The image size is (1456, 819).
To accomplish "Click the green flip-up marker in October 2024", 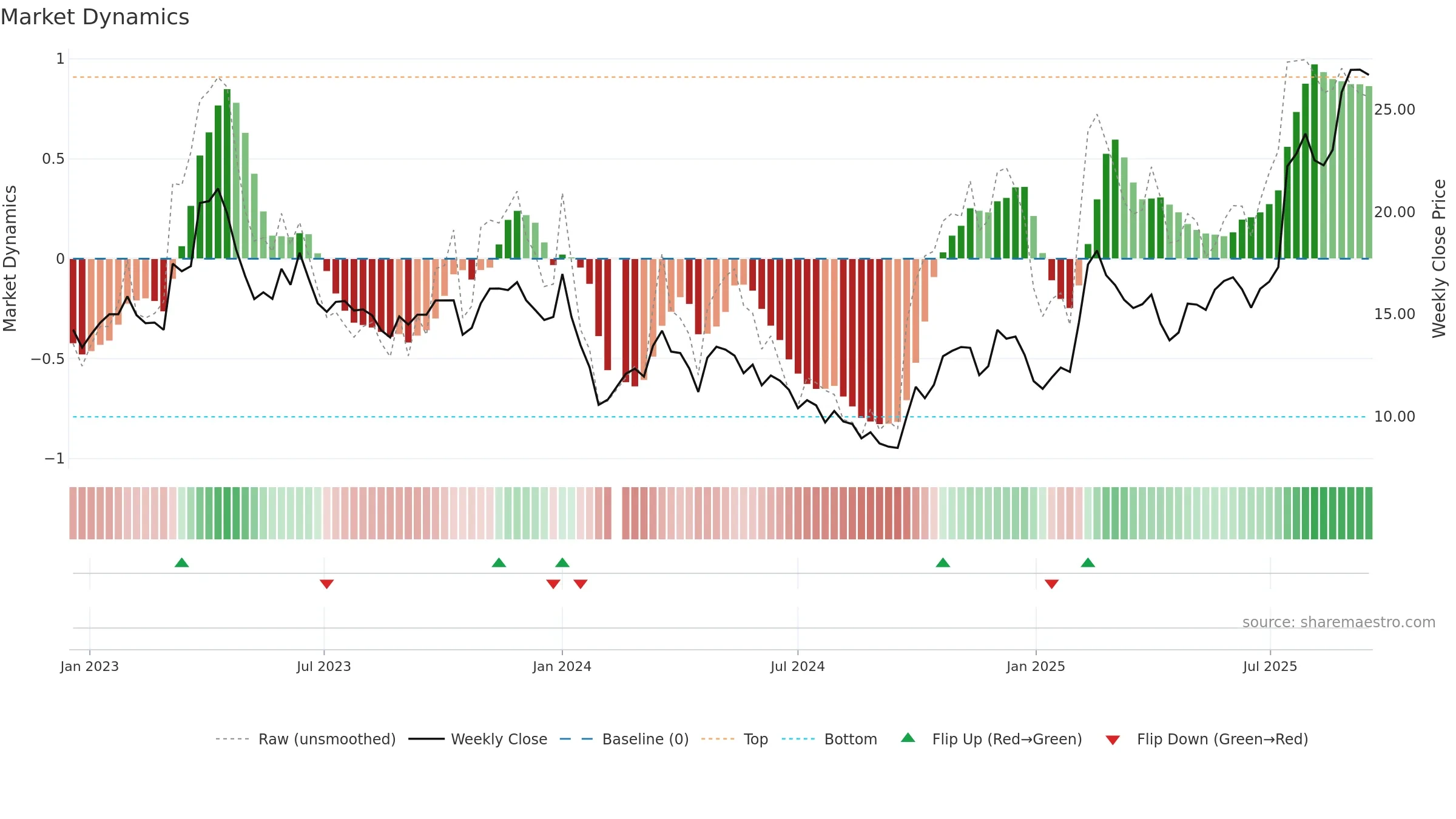I will 943,562.
